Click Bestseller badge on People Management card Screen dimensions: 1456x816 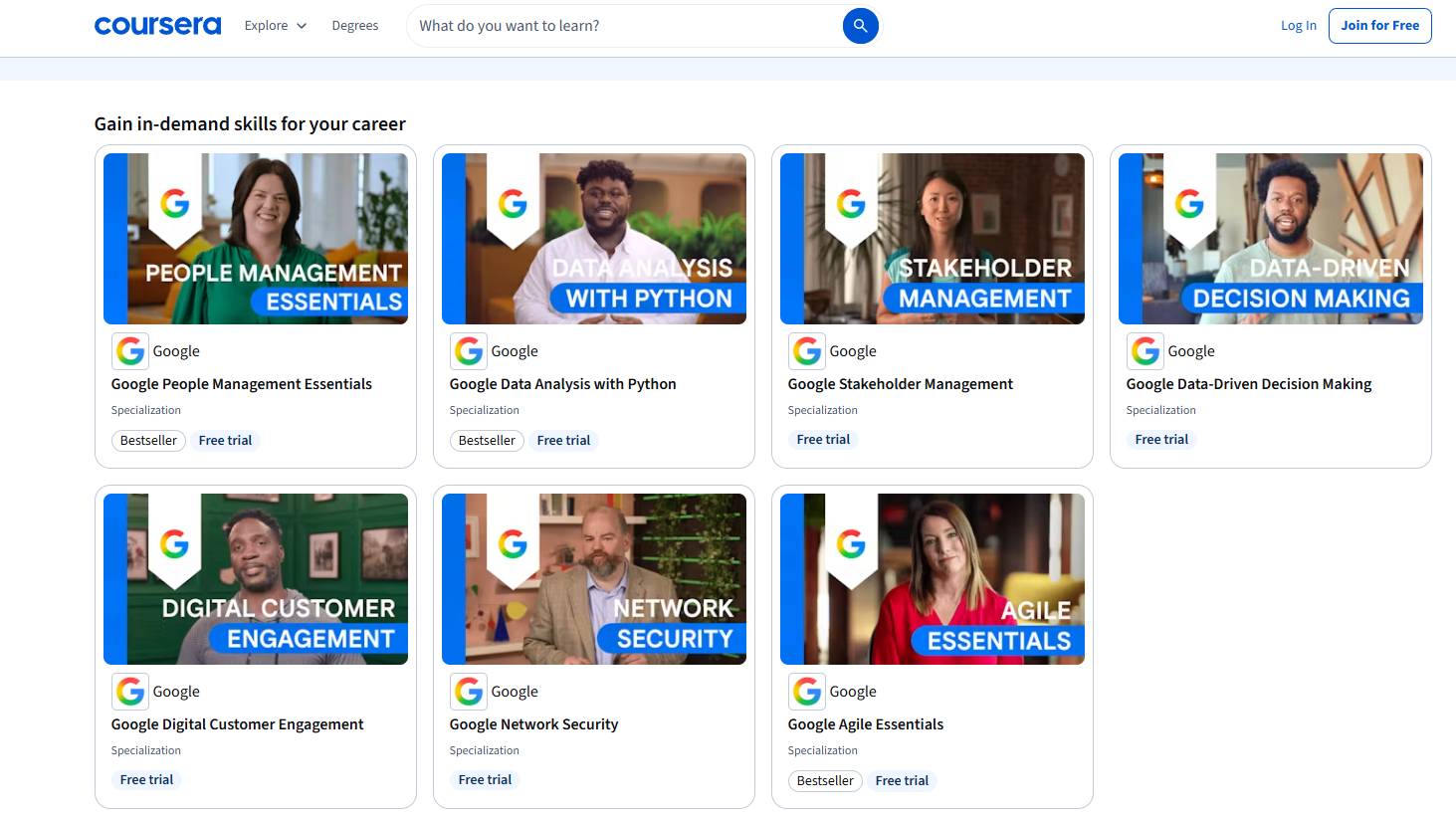coord(148,441)
